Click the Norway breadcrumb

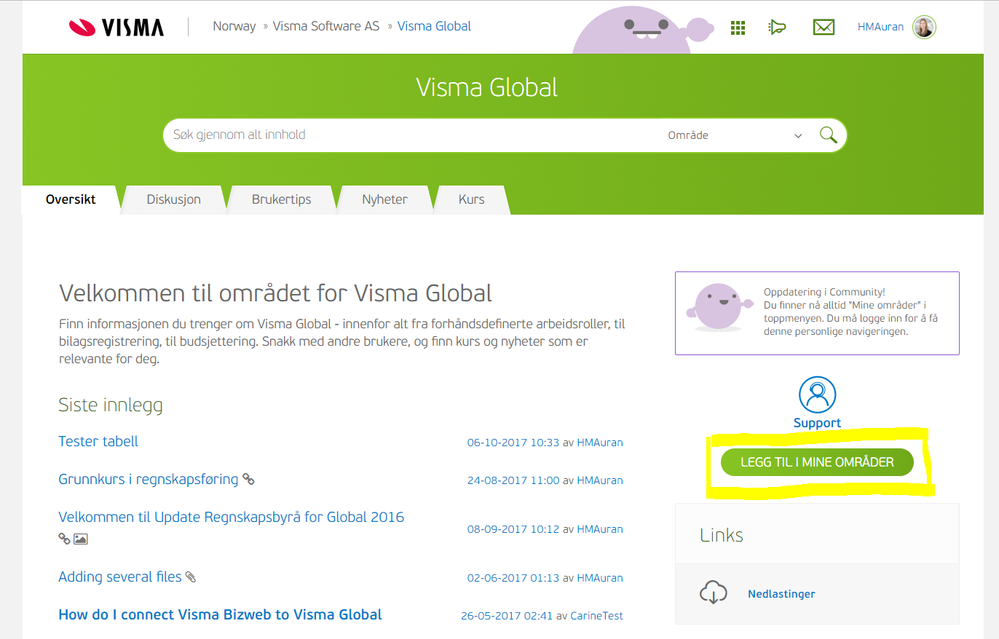[234, 26]
